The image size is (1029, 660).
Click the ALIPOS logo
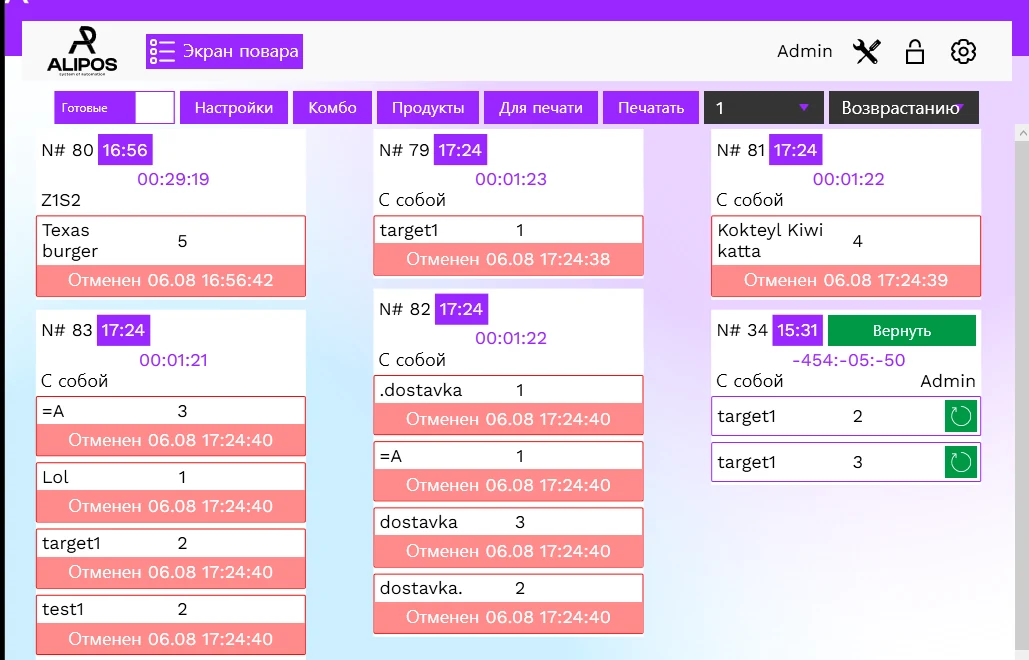click(82, 51)
